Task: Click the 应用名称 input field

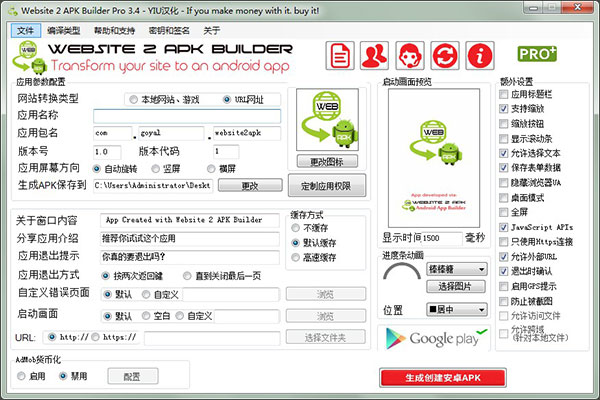Action: [187, 116]
